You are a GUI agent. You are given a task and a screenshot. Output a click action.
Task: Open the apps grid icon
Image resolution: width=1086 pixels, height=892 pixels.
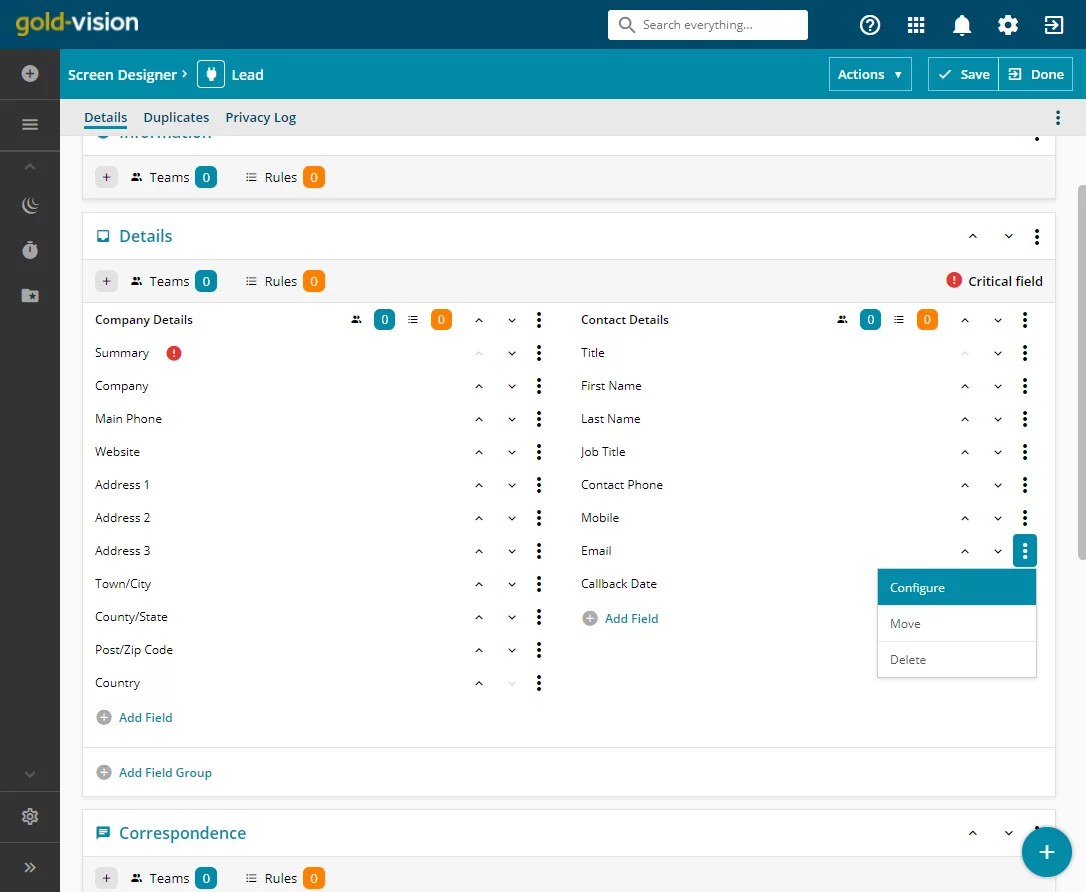point(916,25)
